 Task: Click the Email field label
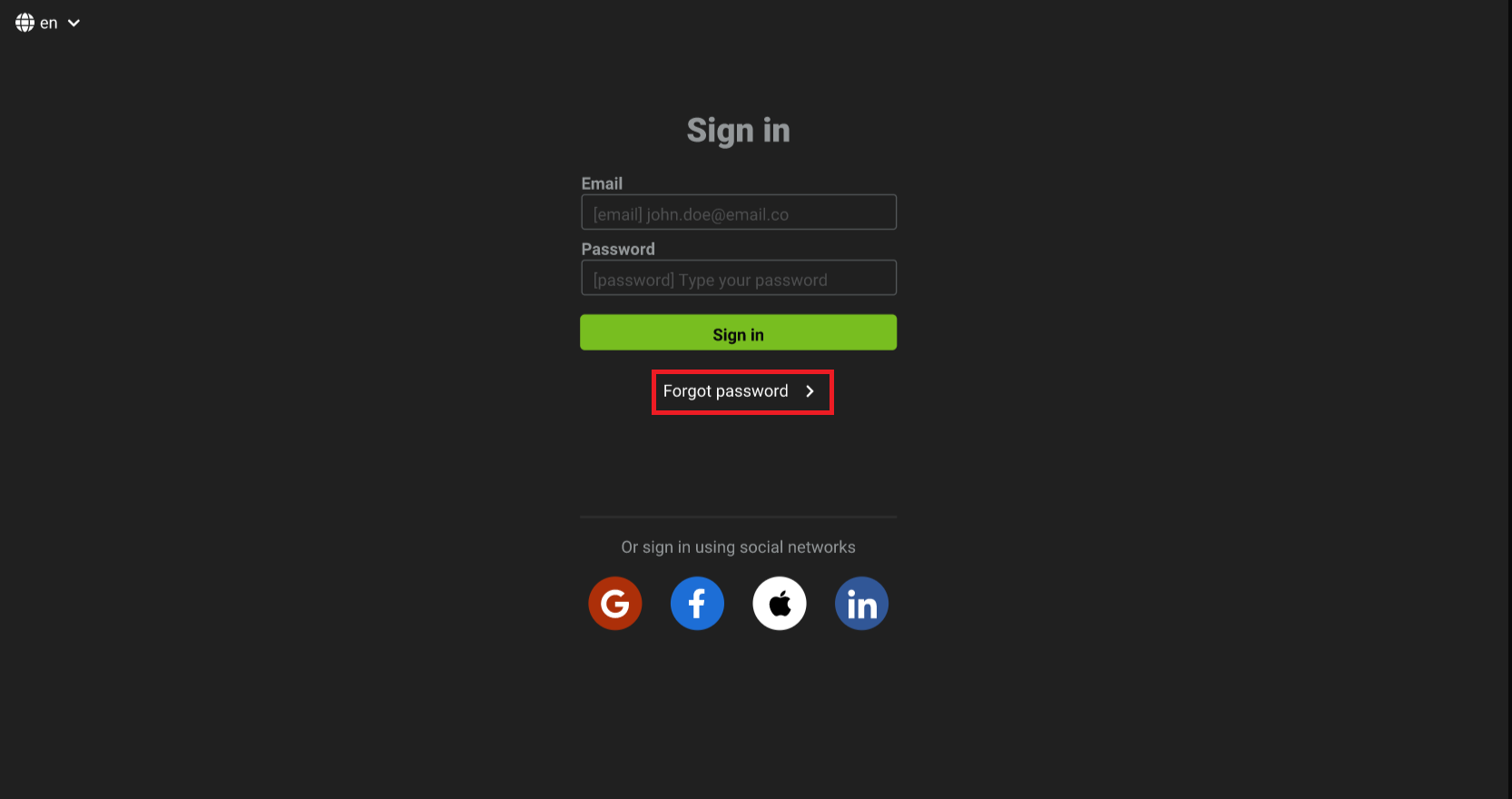tap(602, 183)
